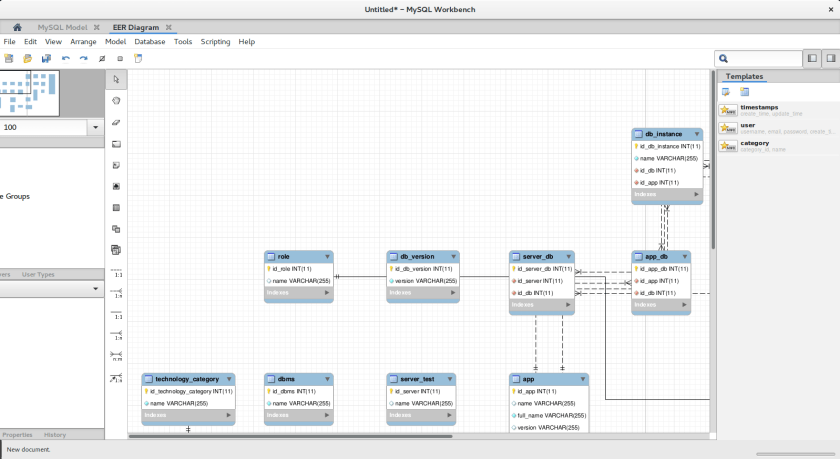Select the place new image tool
The height and width of the screenshot is (459, 840).
point(116,186)
